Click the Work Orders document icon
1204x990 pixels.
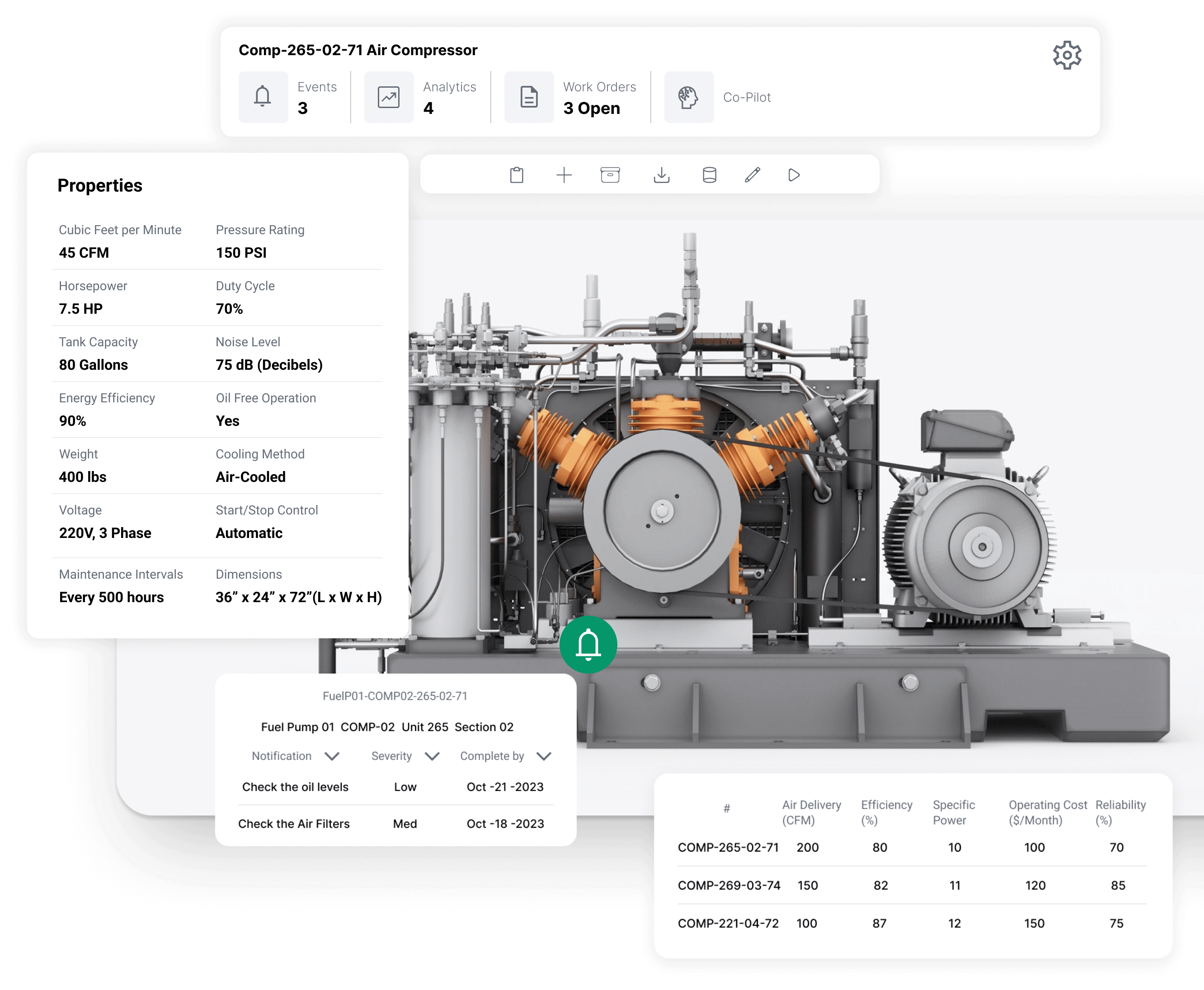pos(529,97)
